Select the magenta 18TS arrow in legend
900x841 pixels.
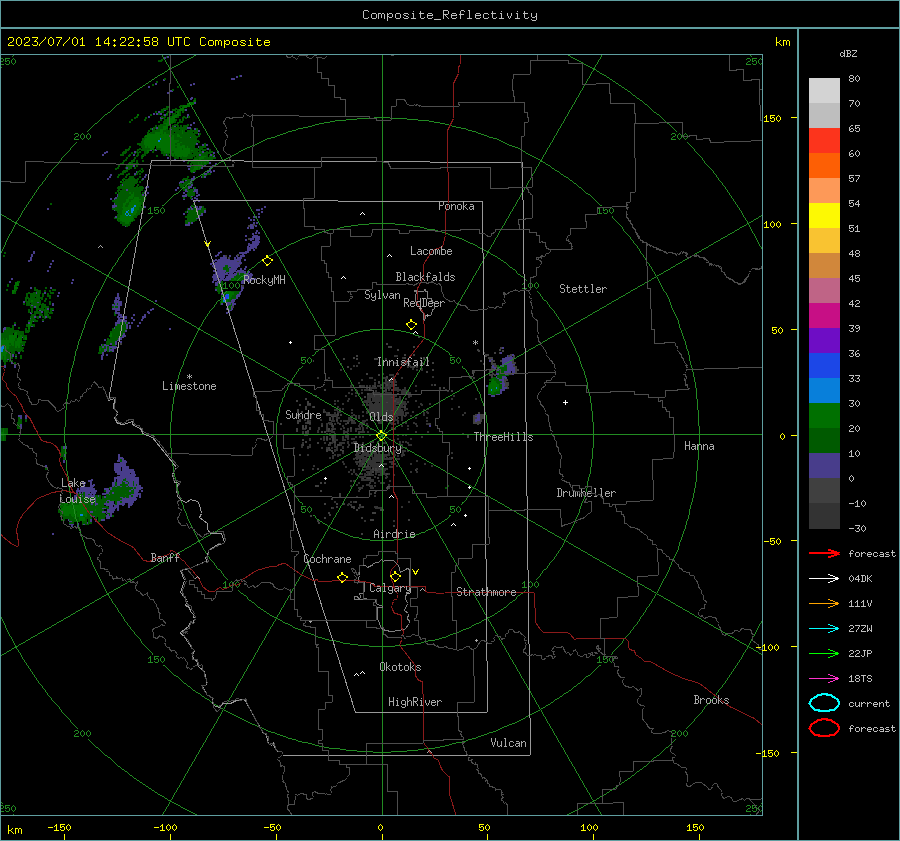tap(824, 679)
